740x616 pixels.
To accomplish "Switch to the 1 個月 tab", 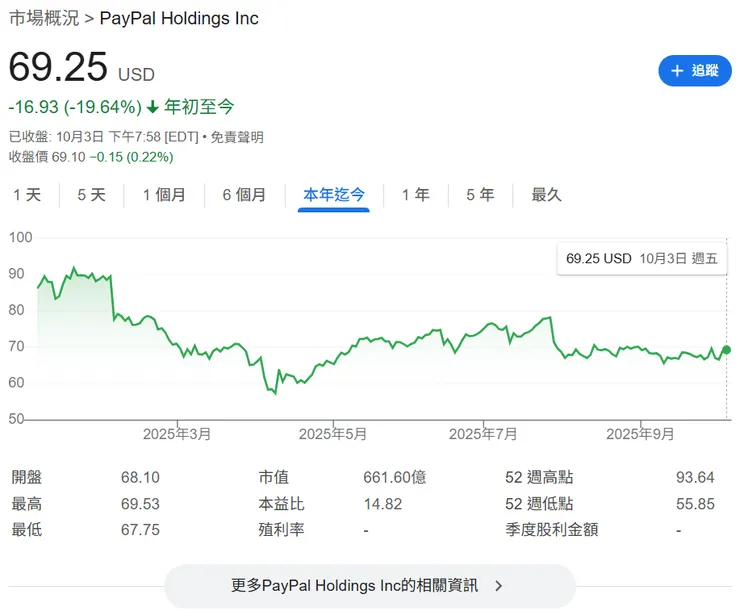I will tap(164, 194).
